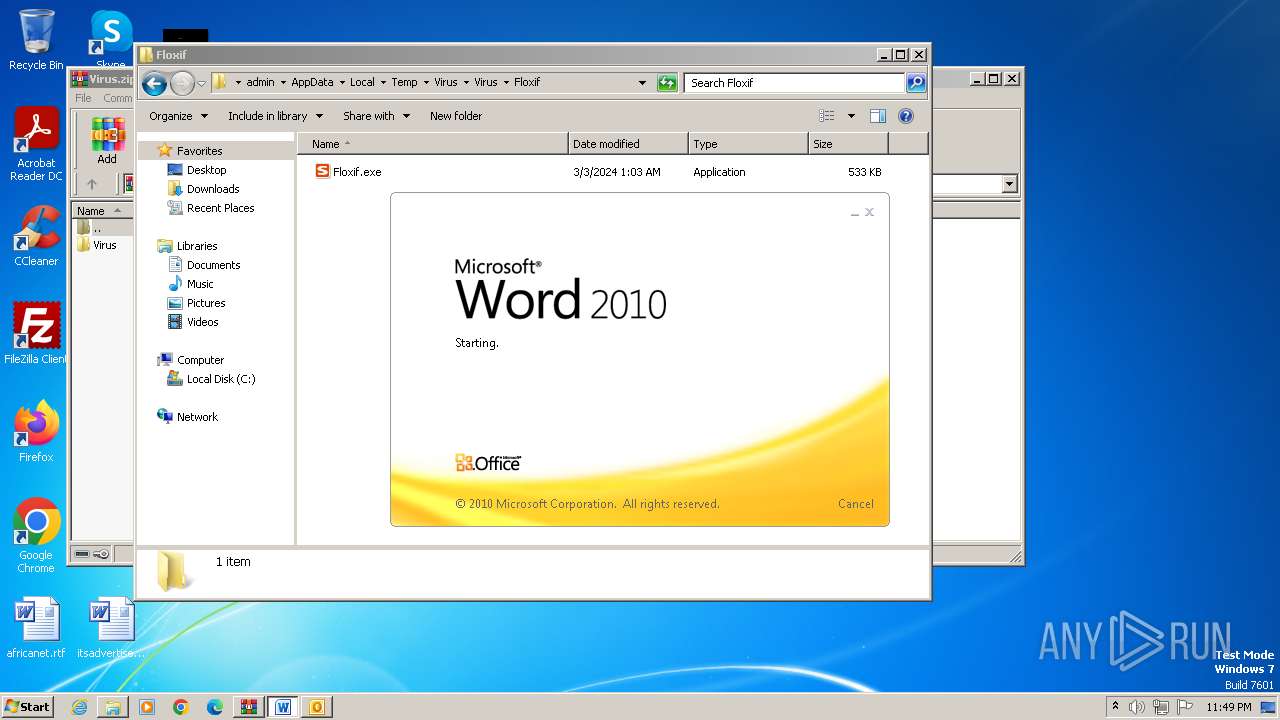Click the Search Floxif input field
Screen dimensions: 1280x720
point(795,83)
